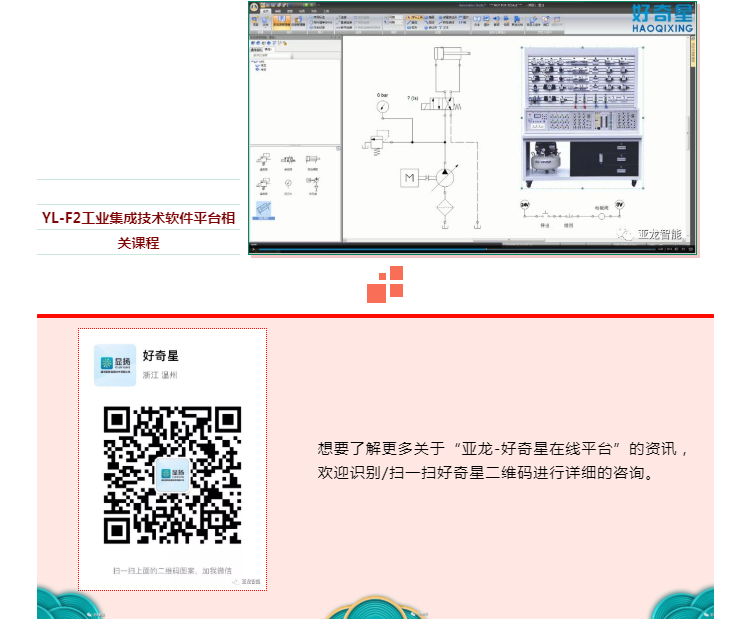The width and height of the screenshot is (742, 638).
Task: Click the 好奇星 contact name
Action: click(160, 355)
